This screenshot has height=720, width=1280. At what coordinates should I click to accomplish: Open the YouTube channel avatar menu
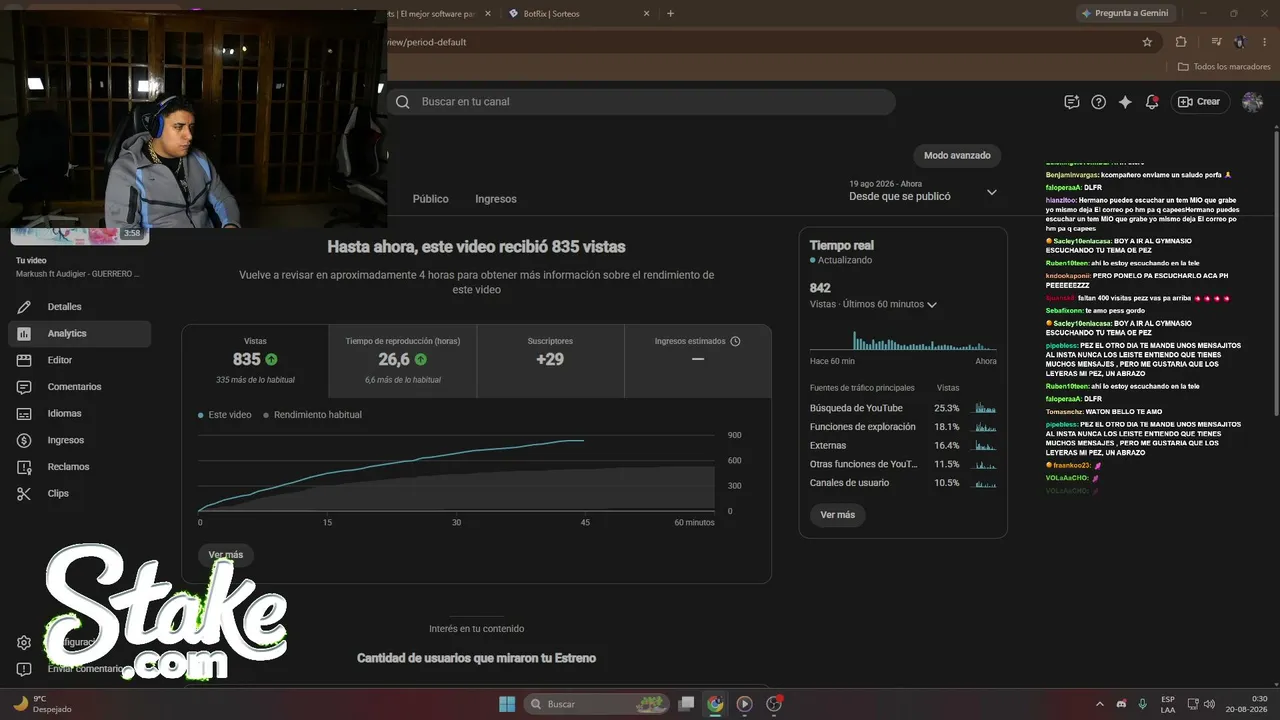1252,102
